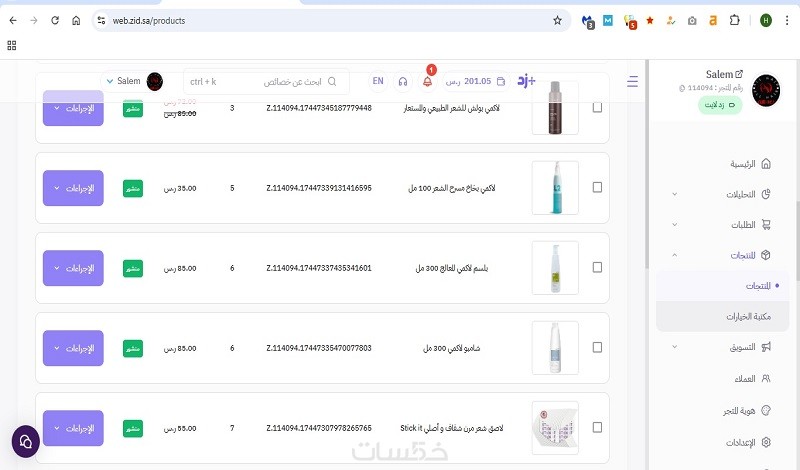Viewport: 800px width, 470px height.
Task: Click the search magnifier icon
Action: coord(332,82)
